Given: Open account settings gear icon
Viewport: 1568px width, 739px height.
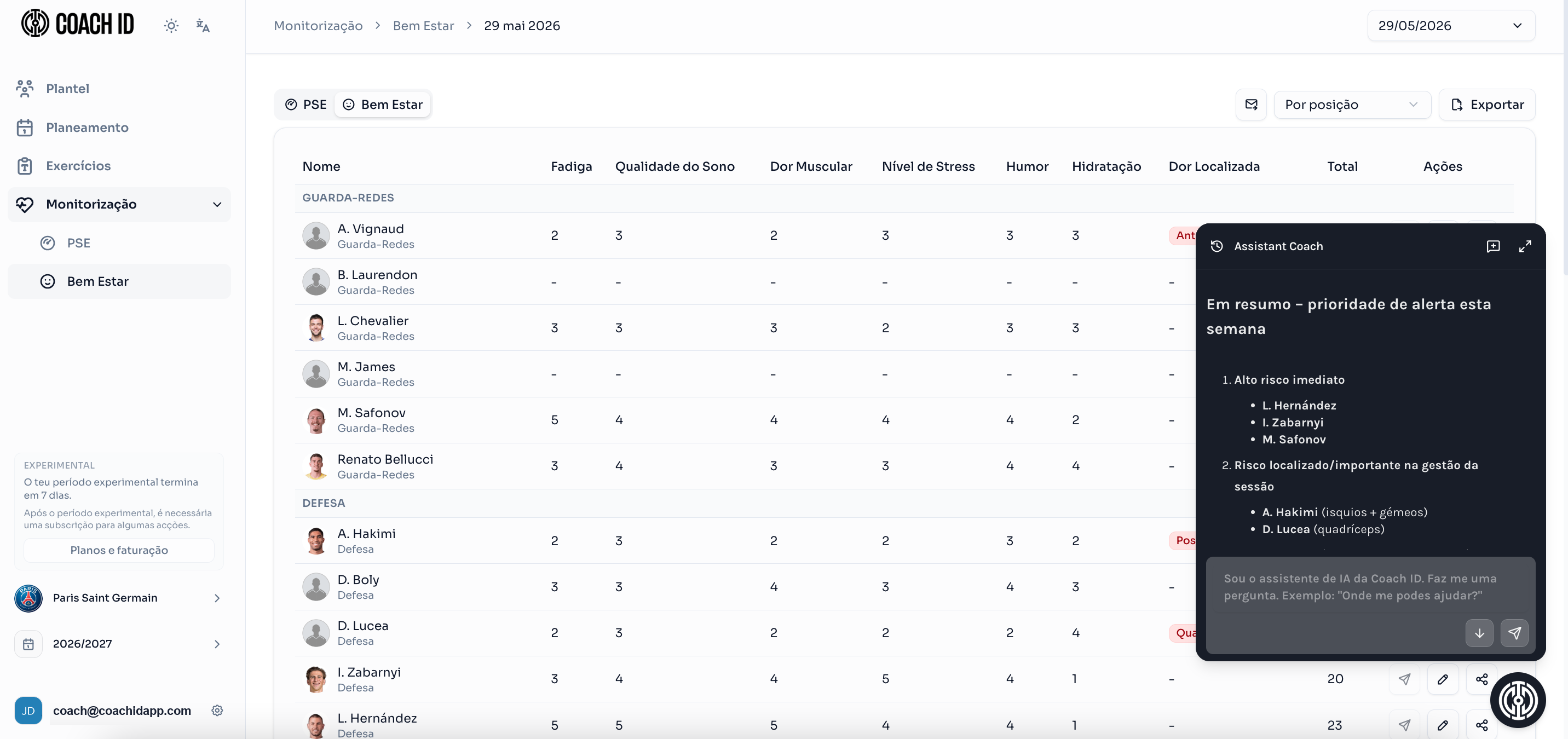Looking at the screenshot, I should pyautogui.click(x=217, y=711).
